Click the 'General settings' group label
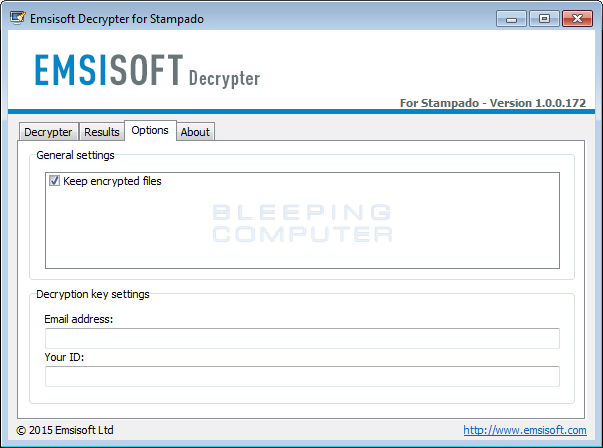This screenshot has height=448, width=603. click(75, 155)
